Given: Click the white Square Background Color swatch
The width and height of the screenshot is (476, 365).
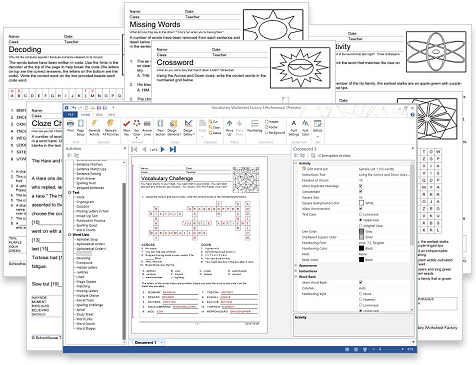Looking at the screenshot, I should 361,203.
